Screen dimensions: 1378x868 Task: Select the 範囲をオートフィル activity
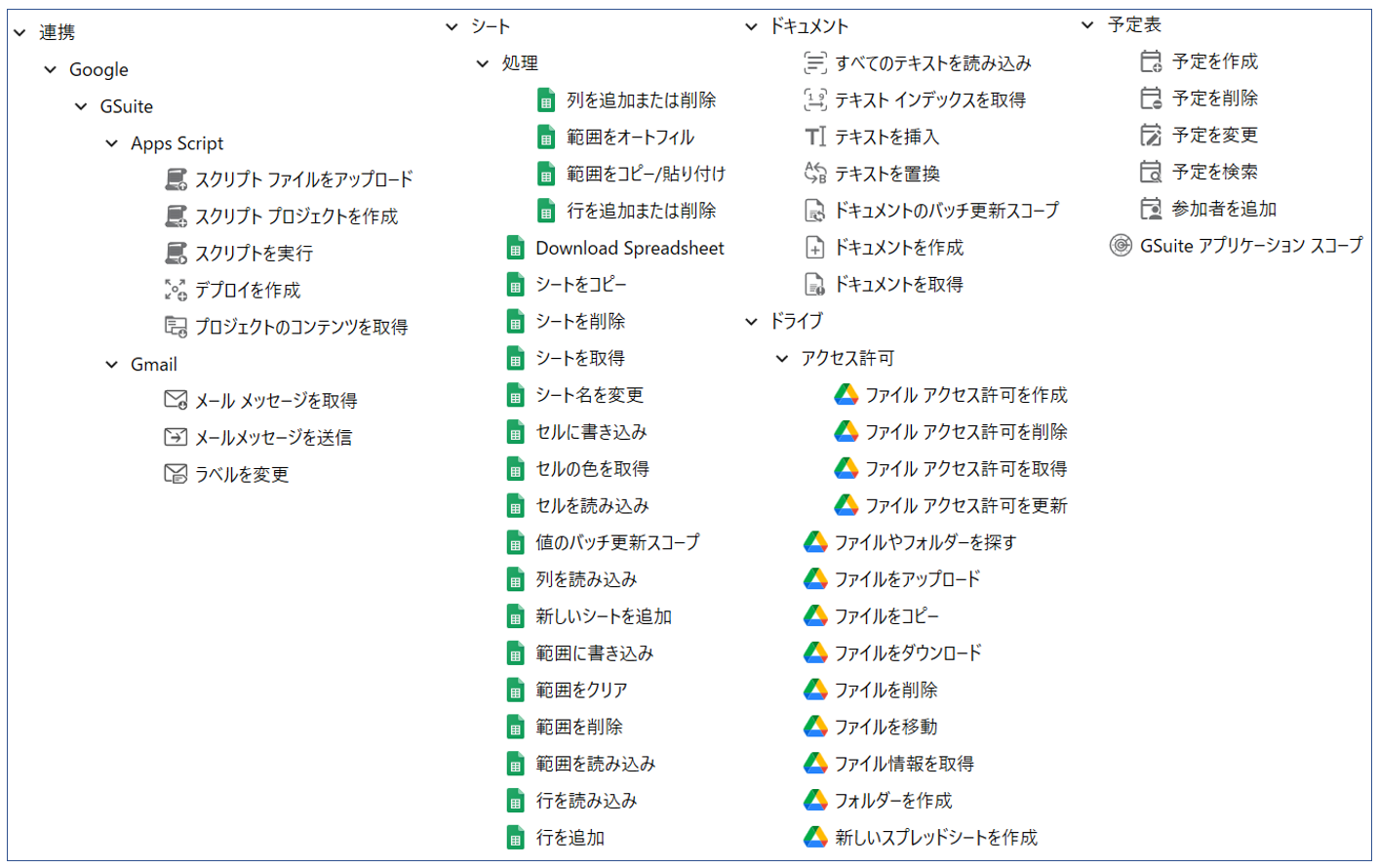pos(631,138)
